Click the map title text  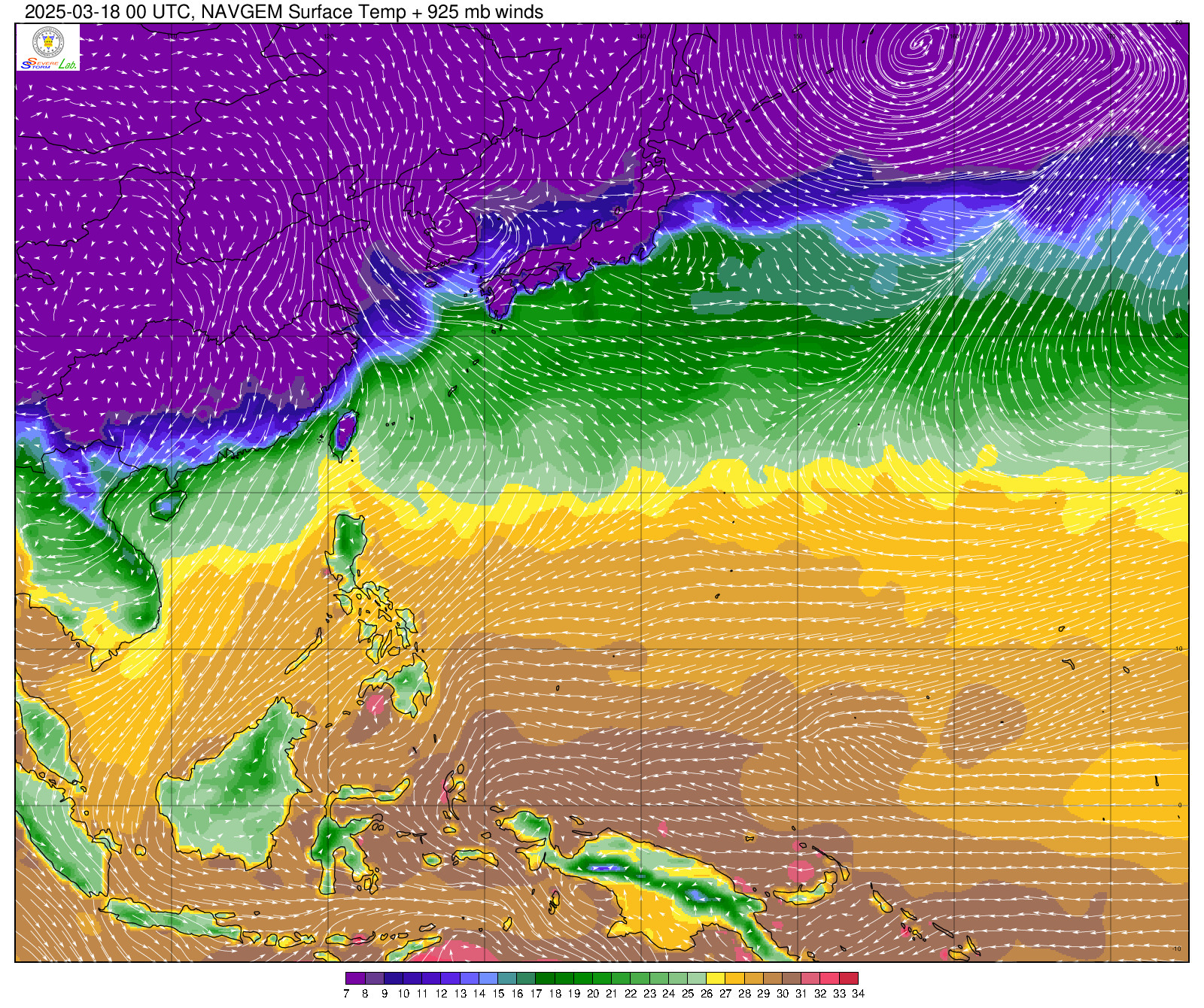(x=284, y=11)
